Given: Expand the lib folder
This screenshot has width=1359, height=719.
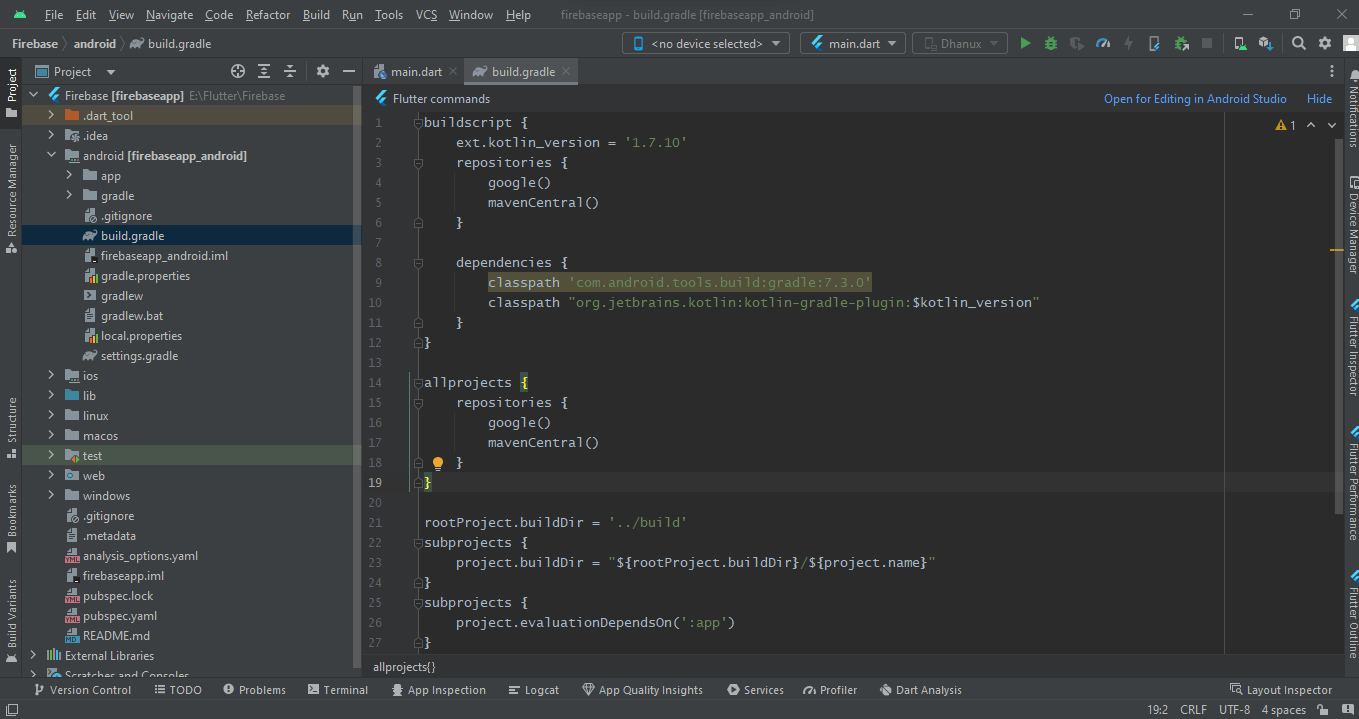Looking at the screenshot, I should [51, 396].
